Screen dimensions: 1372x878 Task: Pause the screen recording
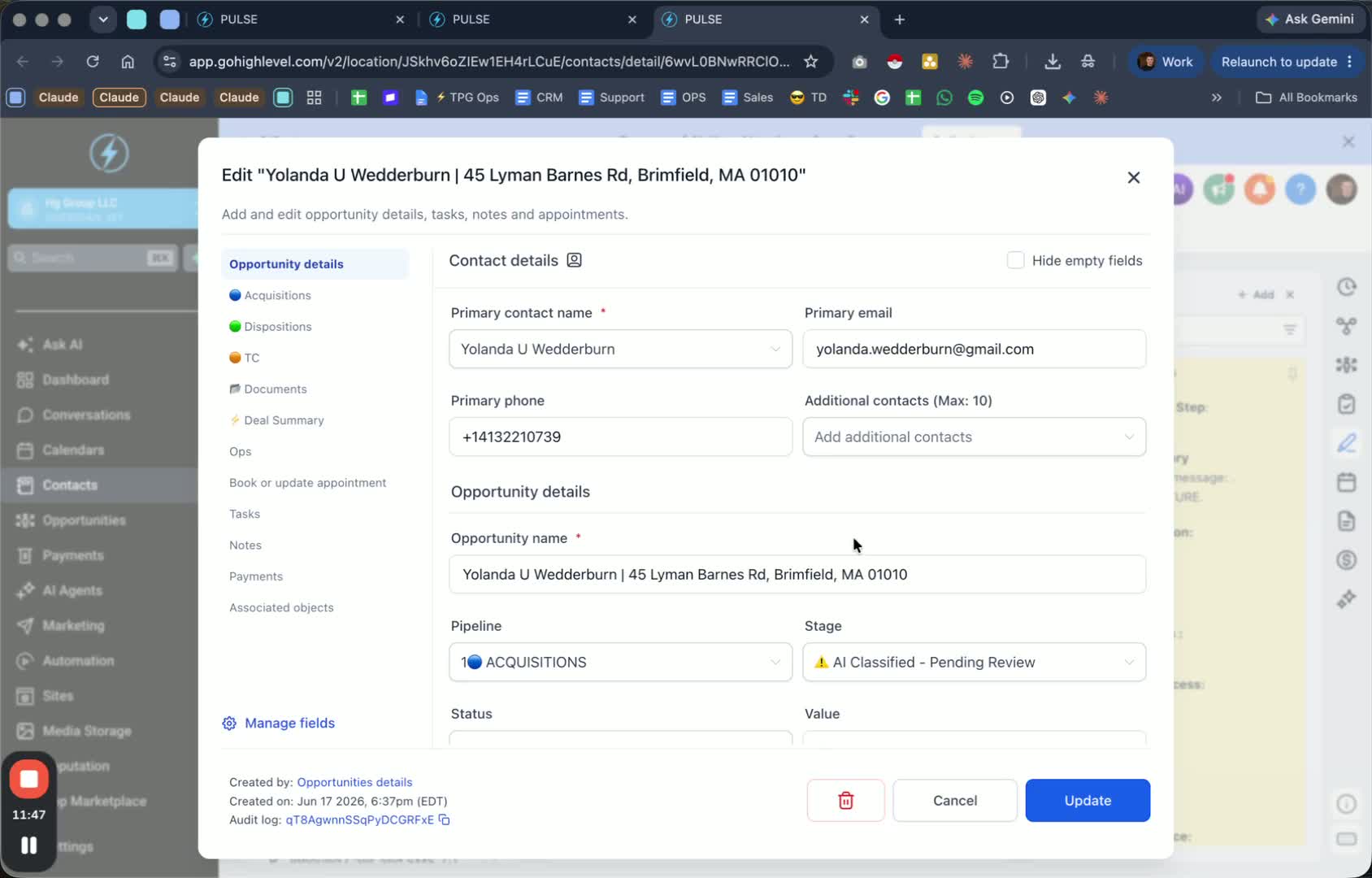point(29,845)
